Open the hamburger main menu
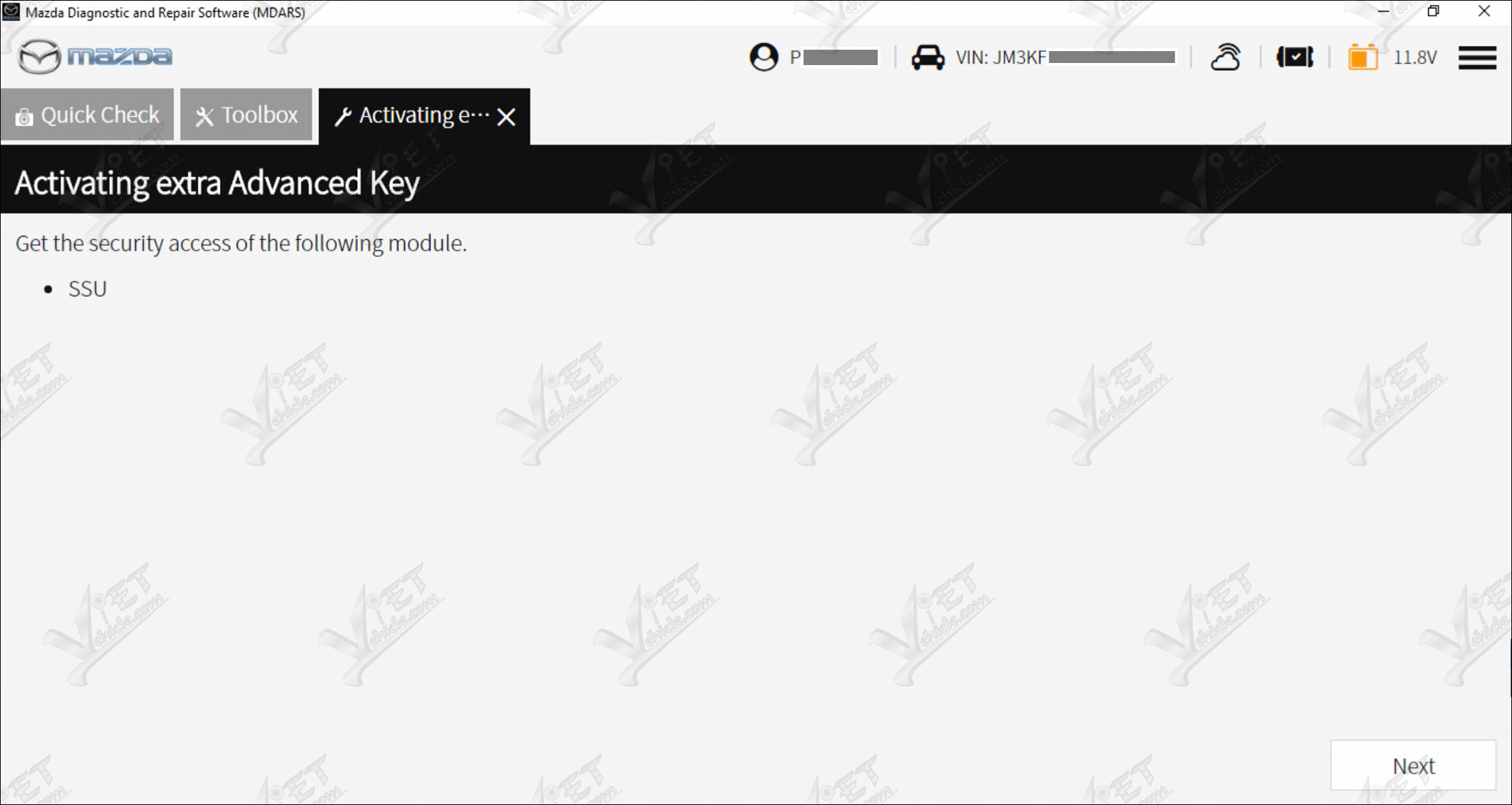The image size is (1512, 805). coord(1477,57)
